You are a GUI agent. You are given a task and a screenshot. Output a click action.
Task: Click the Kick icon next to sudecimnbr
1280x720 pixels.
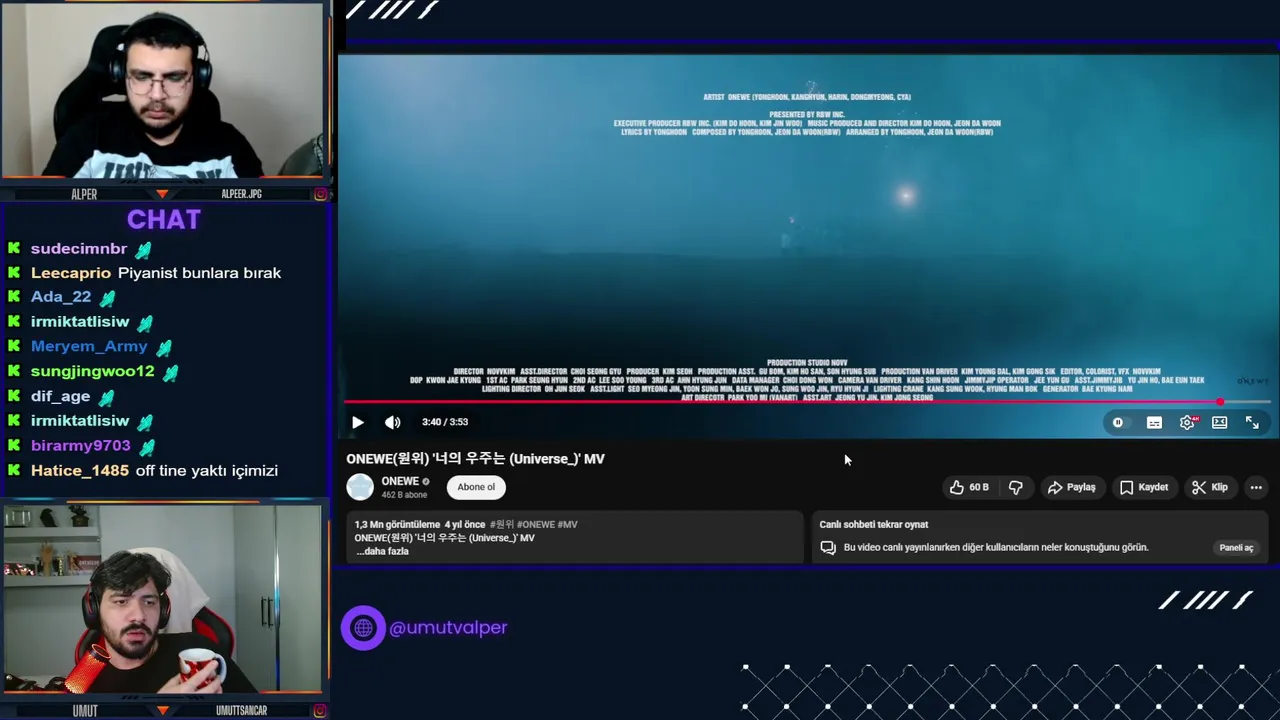pos(13,248)
